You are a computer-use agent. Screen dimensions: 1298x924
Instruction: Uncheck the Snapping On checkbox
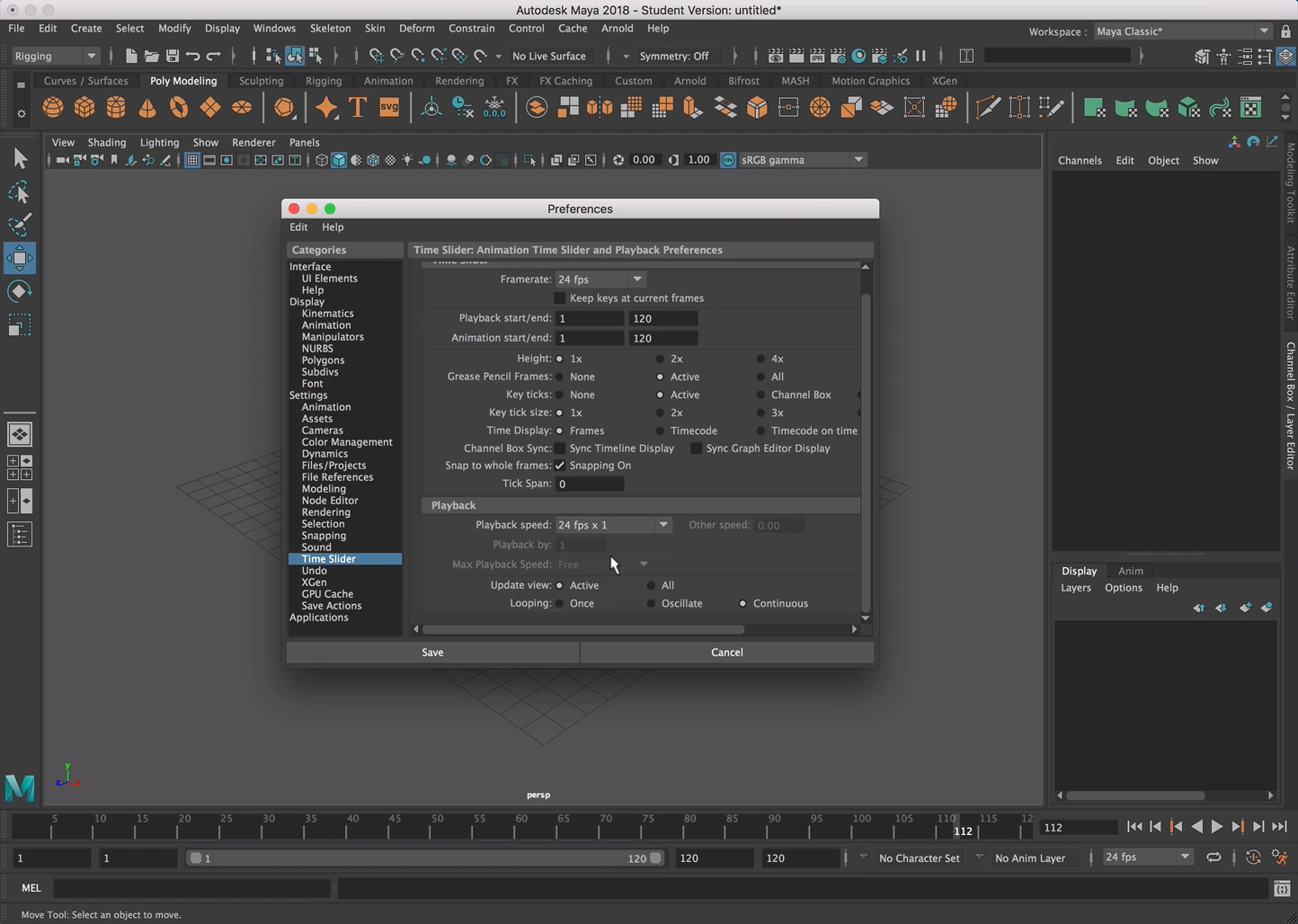click(x=560, y=466)
